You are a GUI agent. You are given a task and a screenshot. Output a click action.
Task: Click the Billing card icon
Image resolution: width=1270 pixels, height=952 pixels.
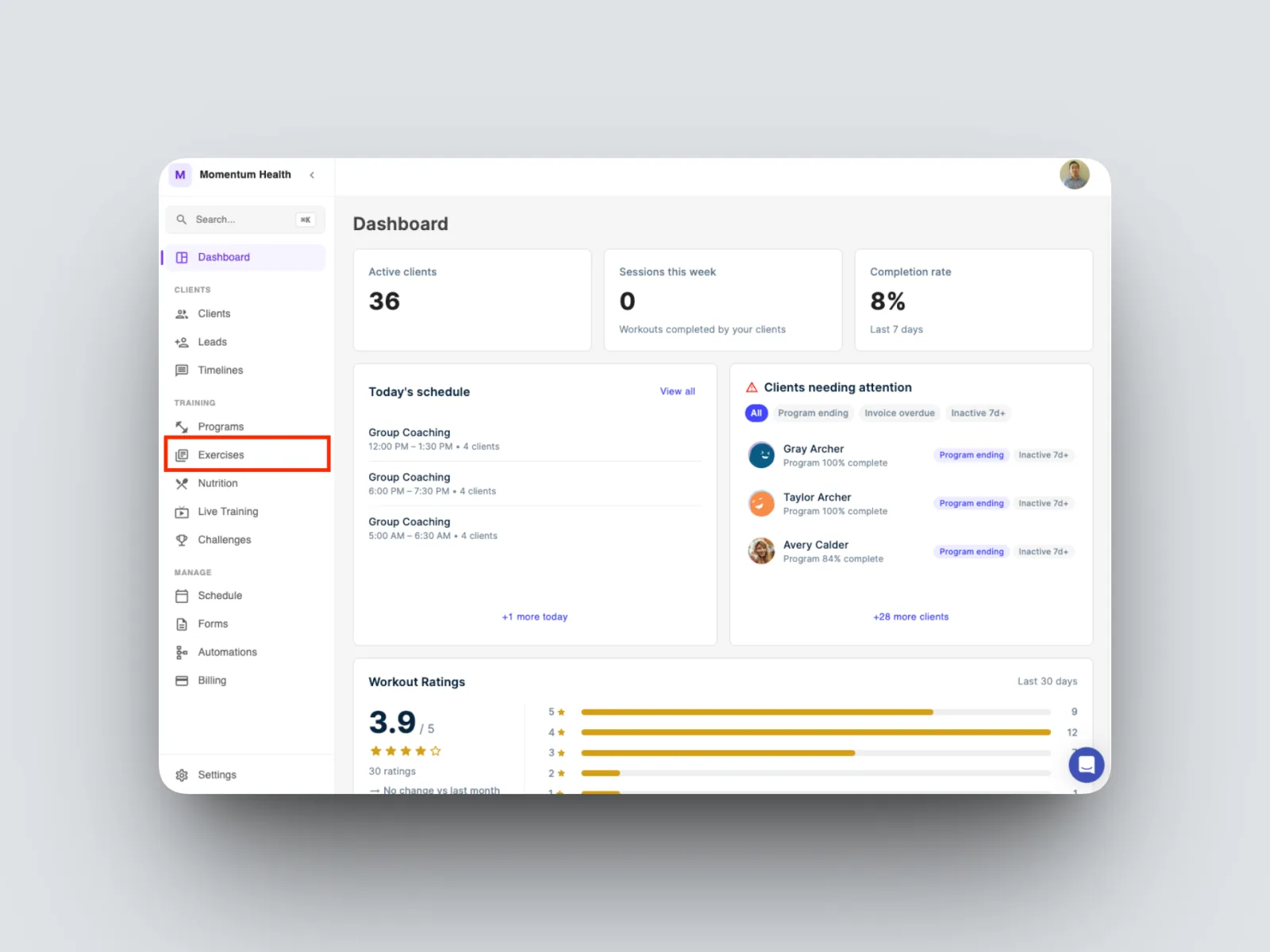click(x=182, y=681)
